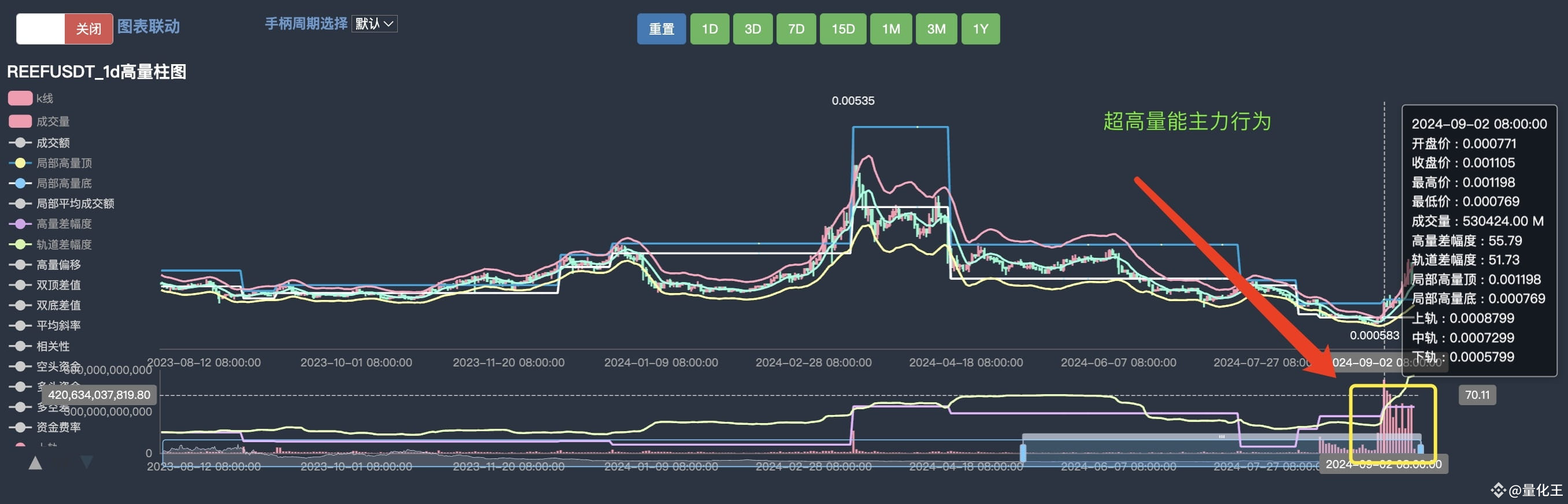Click tooltip line 下轨：0.0005799

pyautogui.click(x=1463, y=357)
